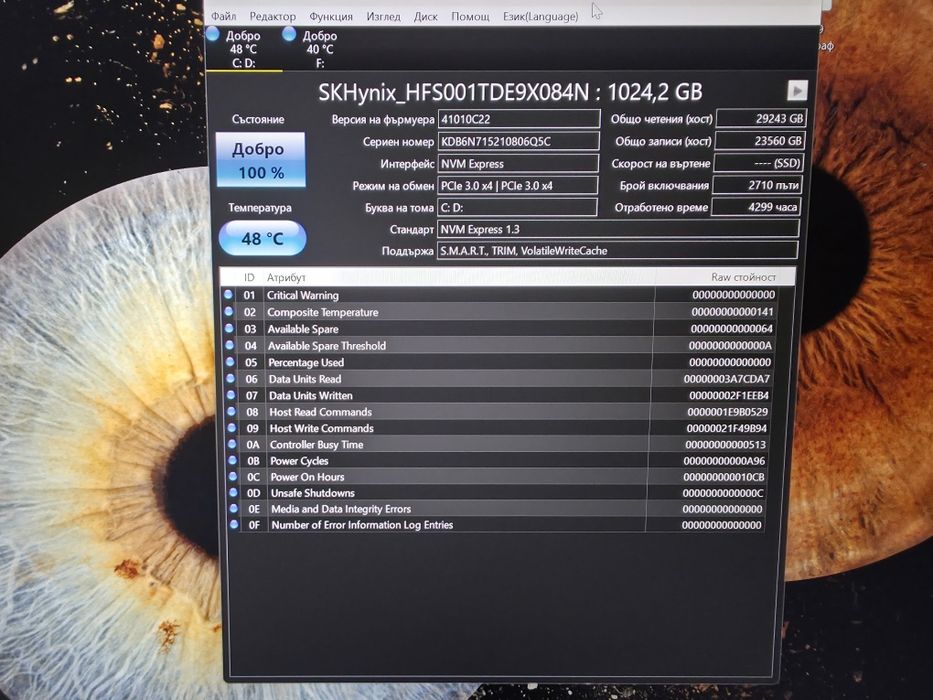The width and height of the screenshot is (933, 700).
Task: Click power on hours 4299 часа
Action: coord(756,207)
